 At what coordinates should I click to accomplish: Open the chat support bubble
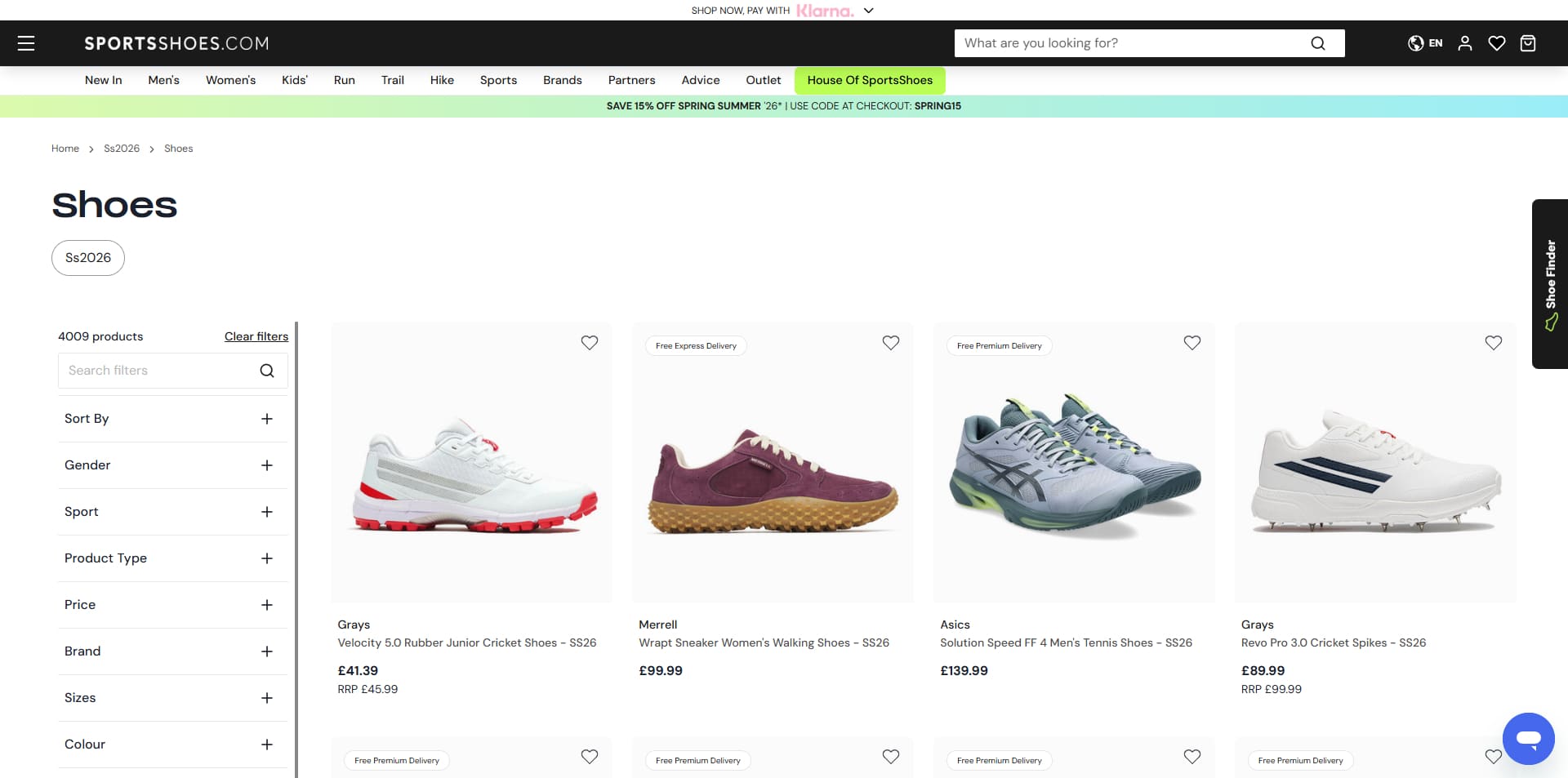click(1528, 739)
